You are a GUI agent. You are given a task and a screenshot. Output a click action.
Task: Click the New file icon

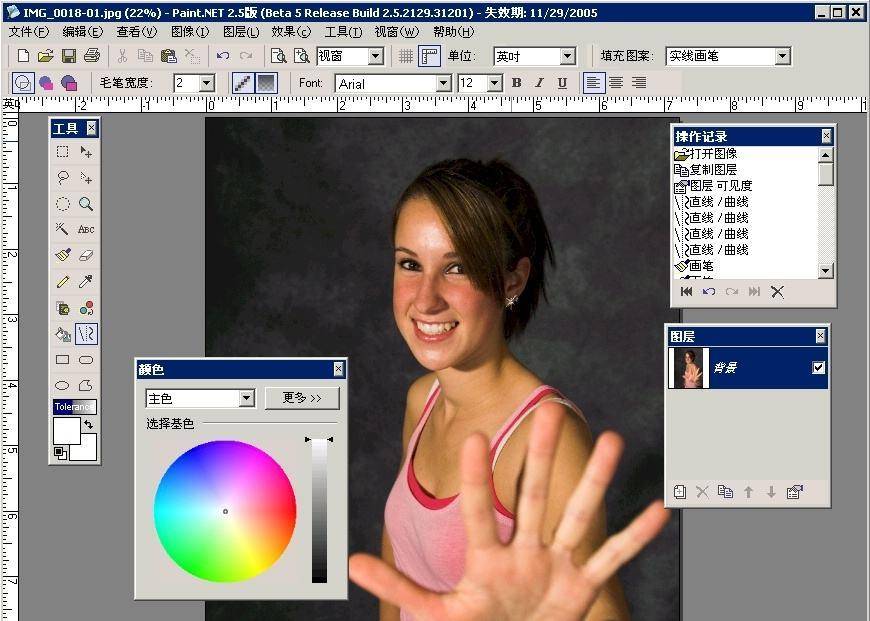click(x=23, y=56)
